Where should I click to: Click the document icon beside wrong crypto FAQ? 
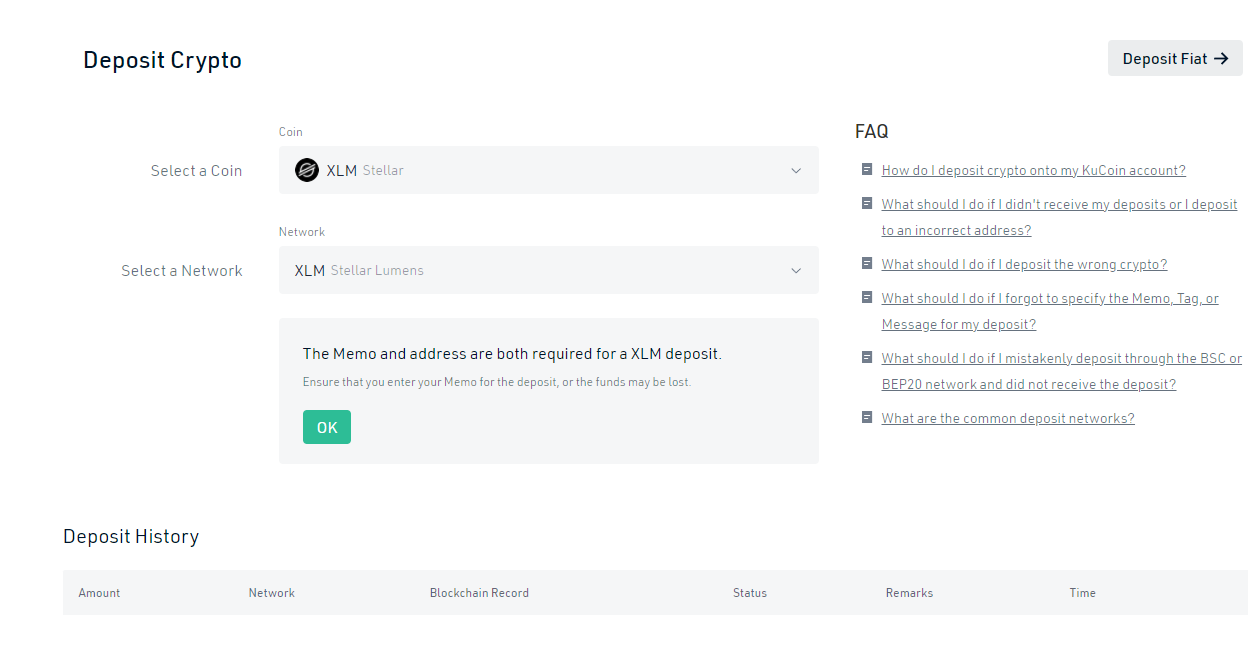tap(867, 264)
